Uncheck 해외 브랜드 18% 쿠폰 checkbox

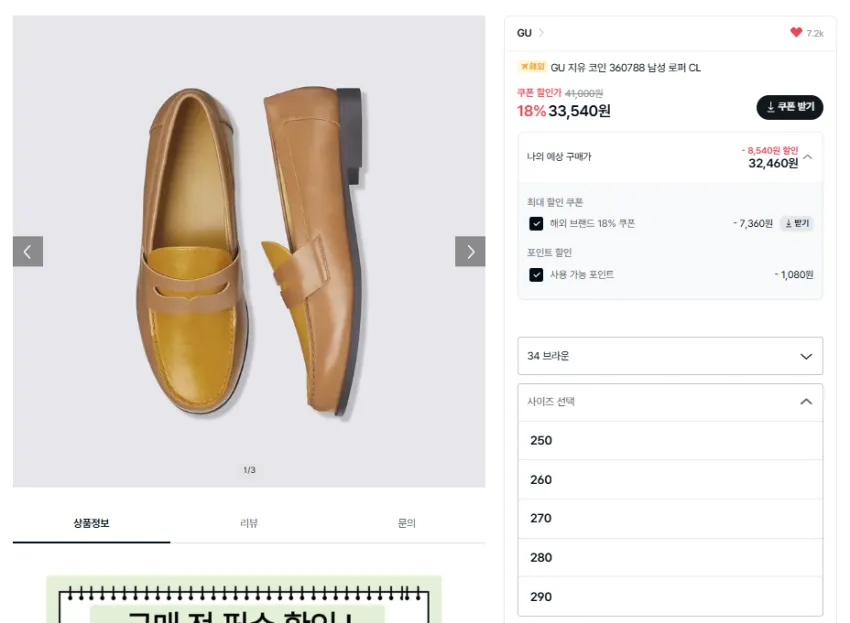click(x=536, y=223)
